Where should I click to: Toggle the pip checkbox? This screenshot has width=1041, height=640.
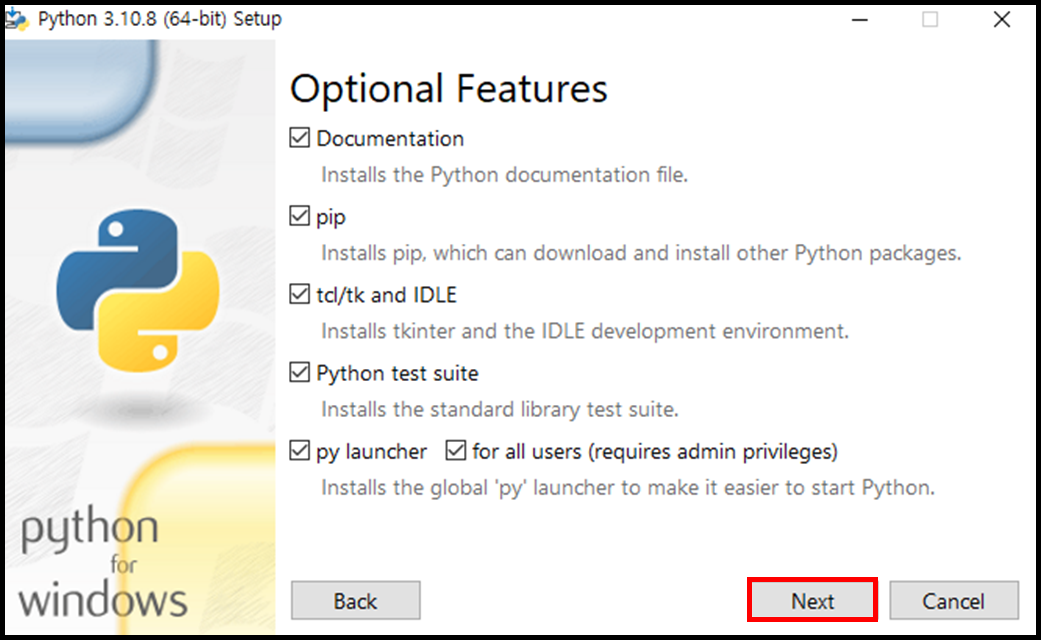pos(299,216)
